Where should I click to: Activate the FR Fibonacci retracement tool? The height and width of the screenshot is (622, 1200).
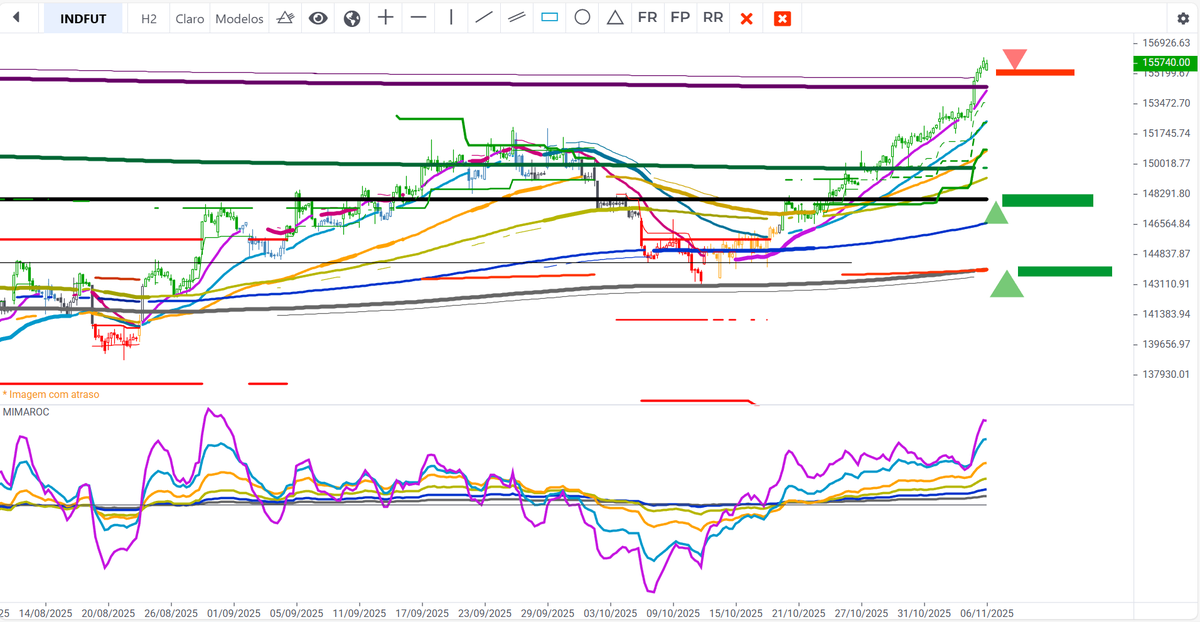648,18
